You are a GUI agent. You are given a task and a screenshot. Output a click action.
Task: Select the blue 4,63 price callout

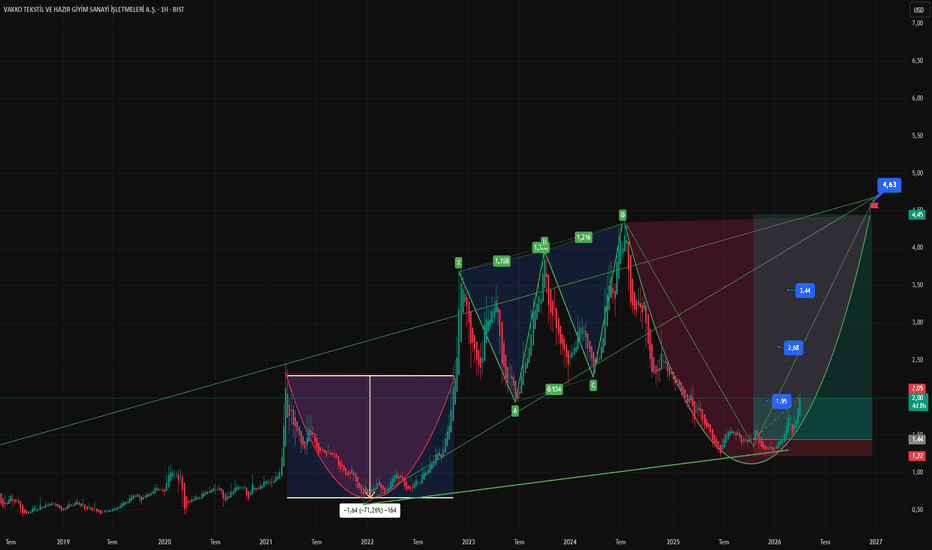[x=889, y=185]
